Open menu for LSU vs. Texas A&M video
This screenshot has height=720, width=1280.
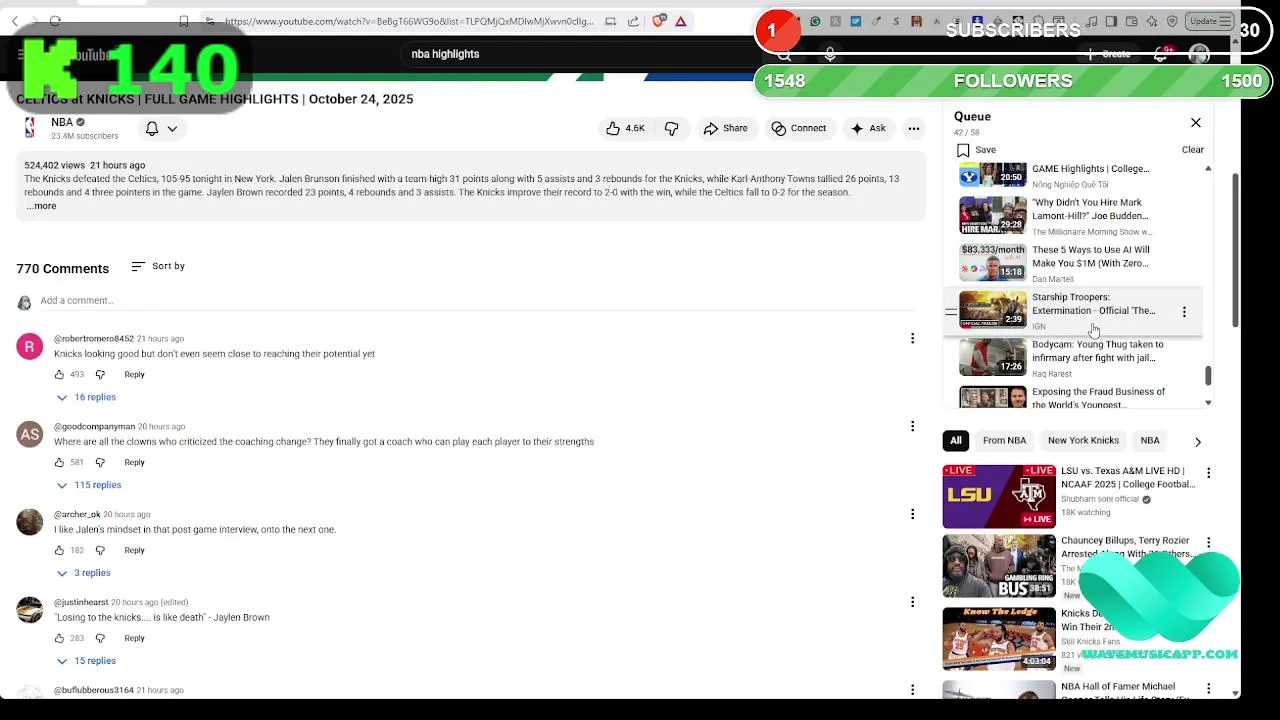(x=1208, y=473)
